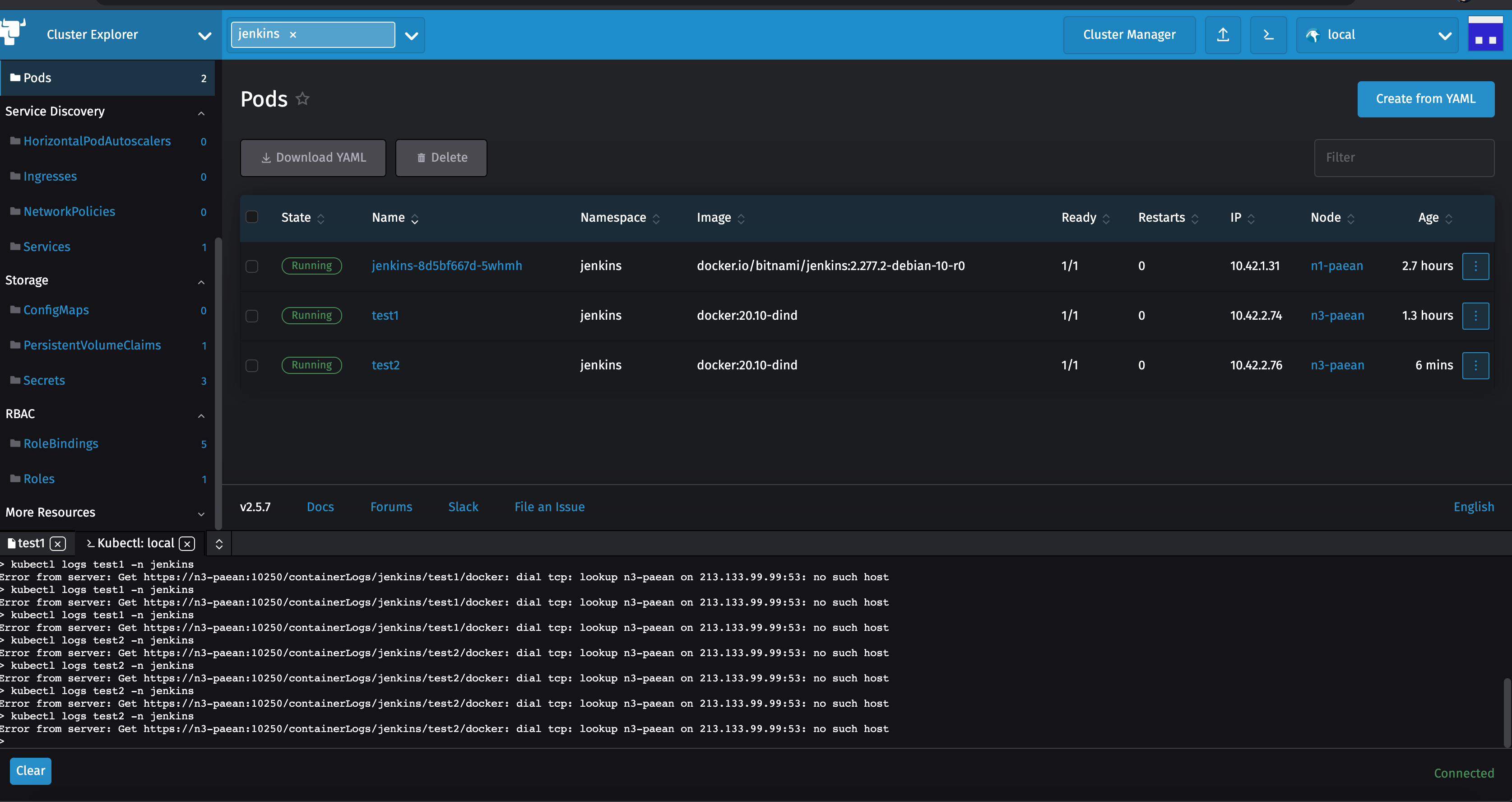Viewport: 1512px width, 802px height.
Task: Open the jenkins-8d5bf667d-5whmh pod link
Action: point(447,266)
